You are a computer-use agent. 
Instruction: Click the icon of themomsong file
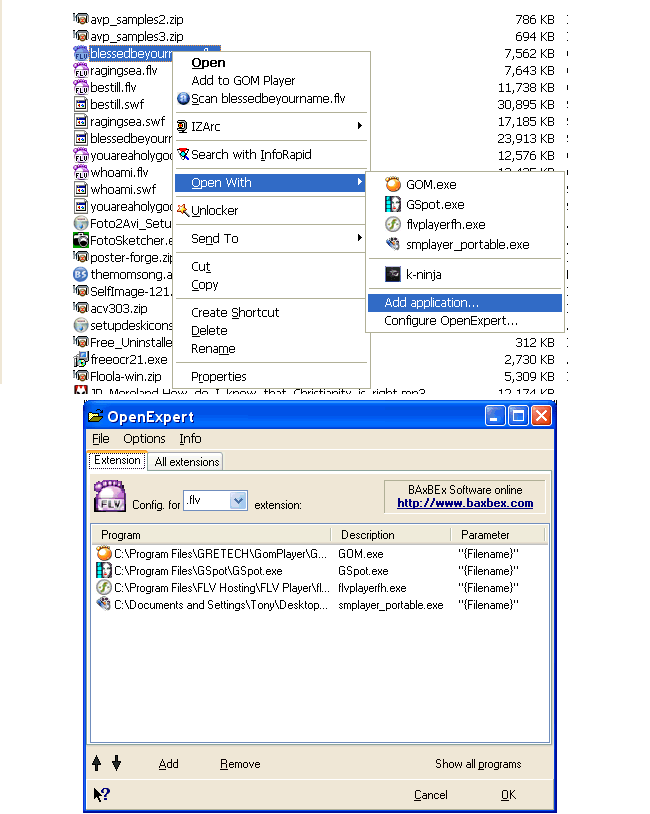pyautogui.click(x=80, y=274)
